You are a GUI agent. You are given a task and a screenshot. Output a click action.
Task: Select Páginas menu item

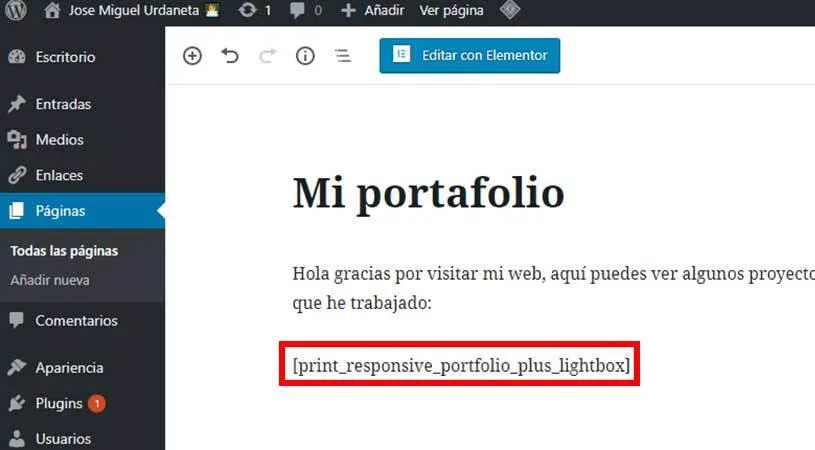click(x=82, y=210)
